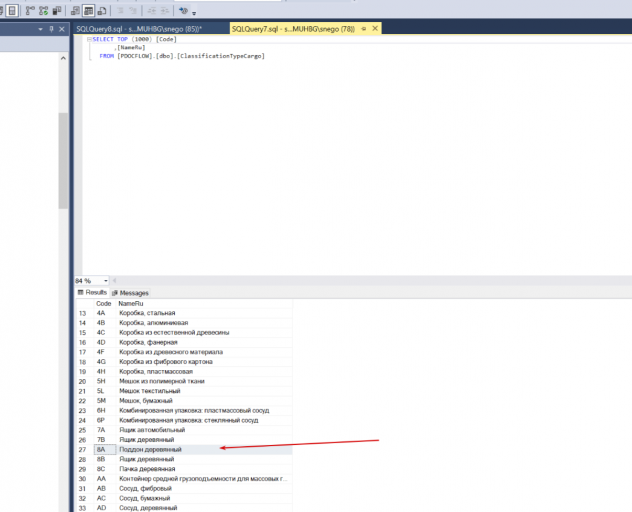Select cell 'Сосуд, бумажный'
632x512 pixels.
[x=204, y=498]
